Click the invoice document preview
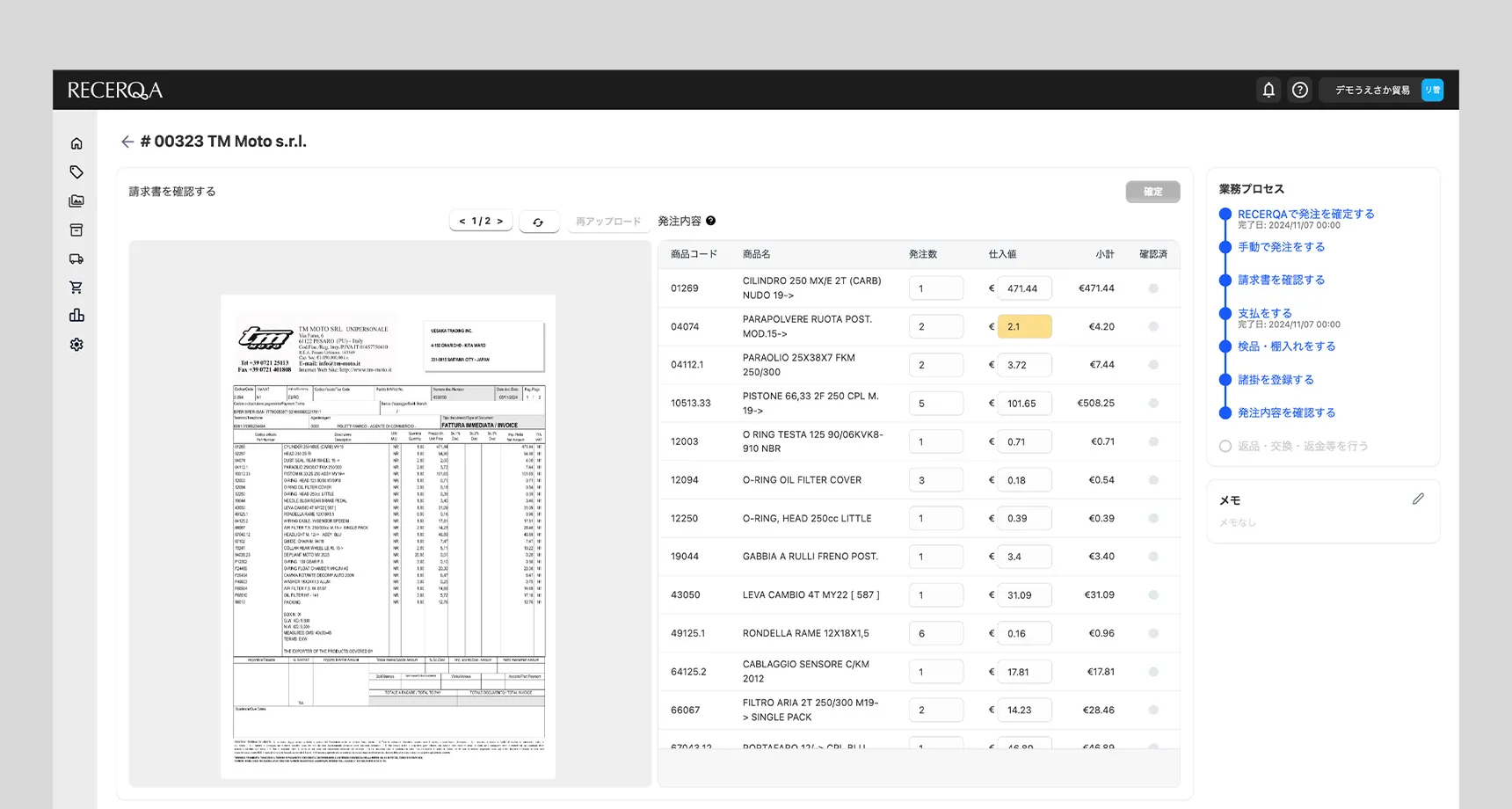Screen dimensions: 1512x809 388,536
